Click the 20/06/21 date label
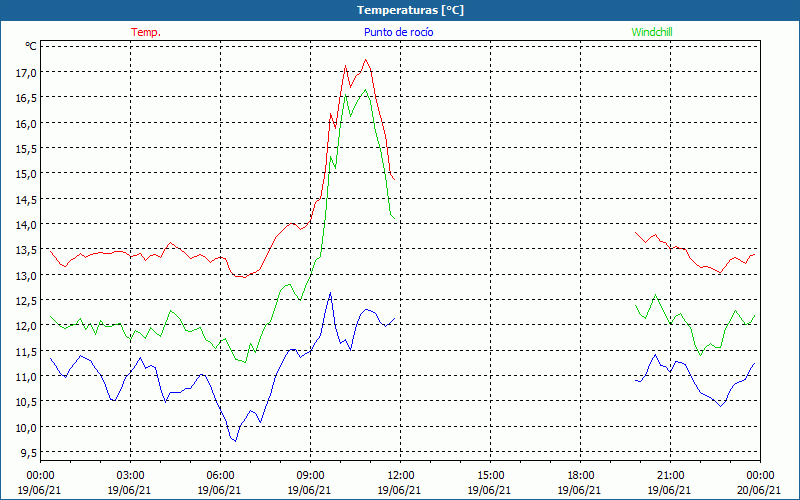This screenshot has height=500, width=800. (x=758, y=490)
